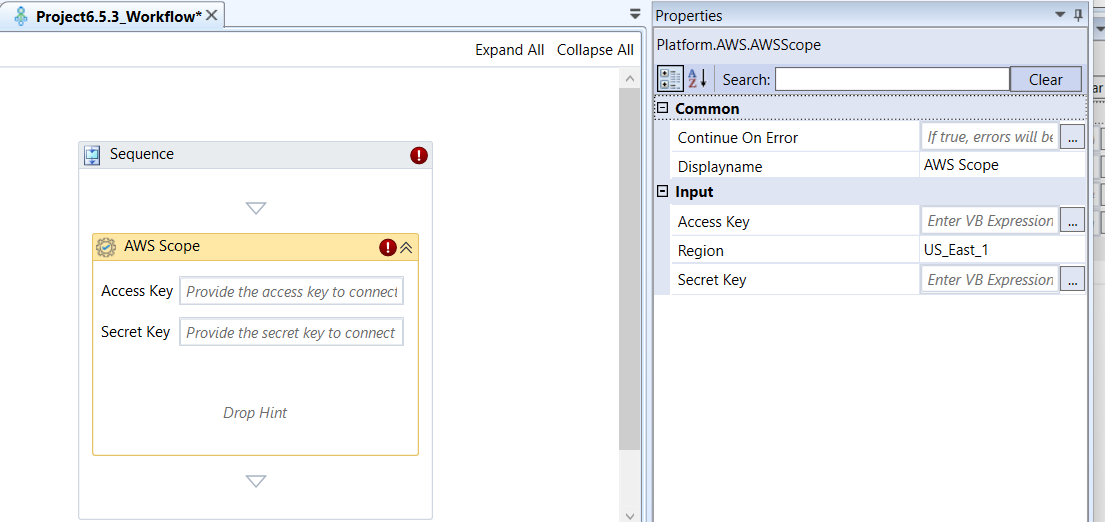Click the designer vertical scrollbar up arrow
1105x522 pixels.
(x=630, y=79)
